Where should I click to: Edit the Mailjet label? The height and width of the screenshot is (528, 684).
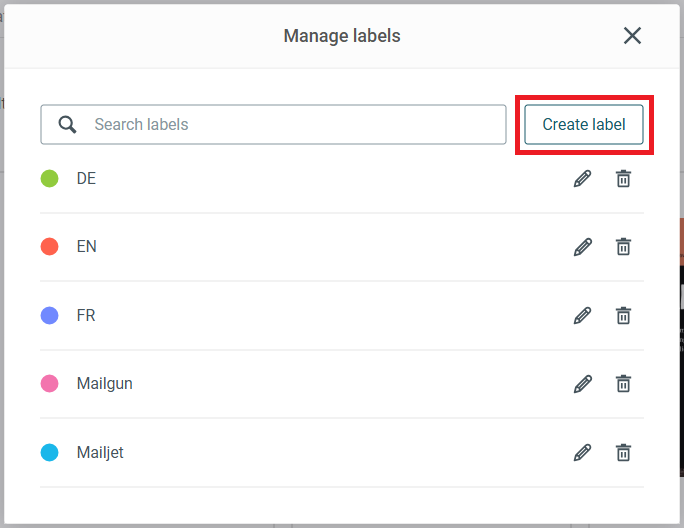pyautogui.click(x=582, y=453)
